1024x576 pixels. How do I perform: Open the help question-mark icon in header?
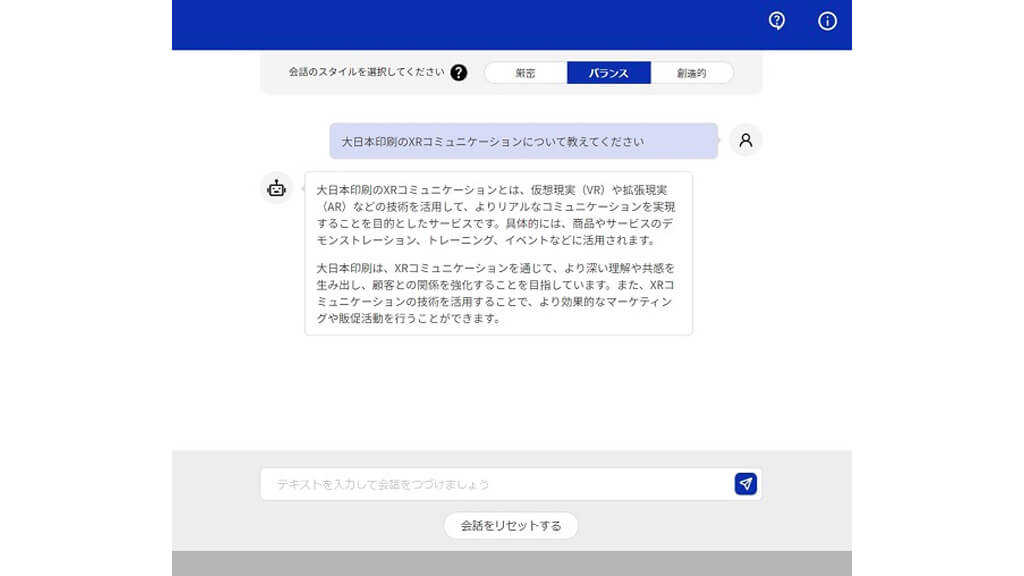tap(776, 21)
